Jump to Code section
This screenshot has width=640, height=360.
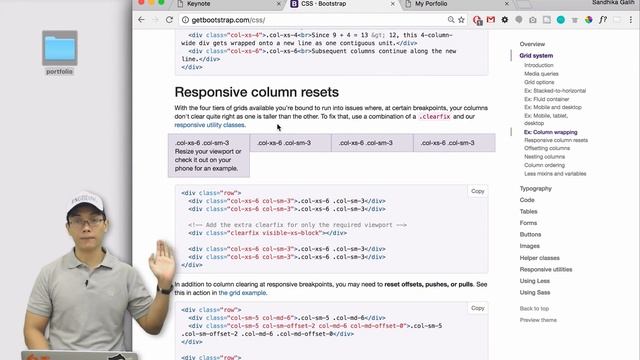pyautogui.click(x=527, y=200)
